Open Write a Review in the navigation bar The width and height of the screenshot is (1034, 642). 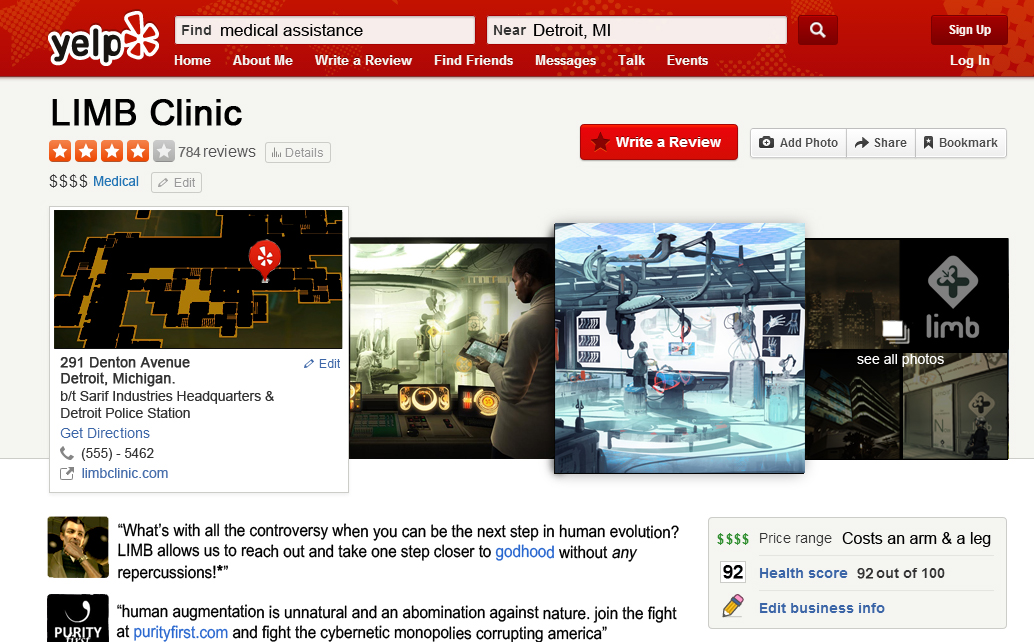click(363, 61)
